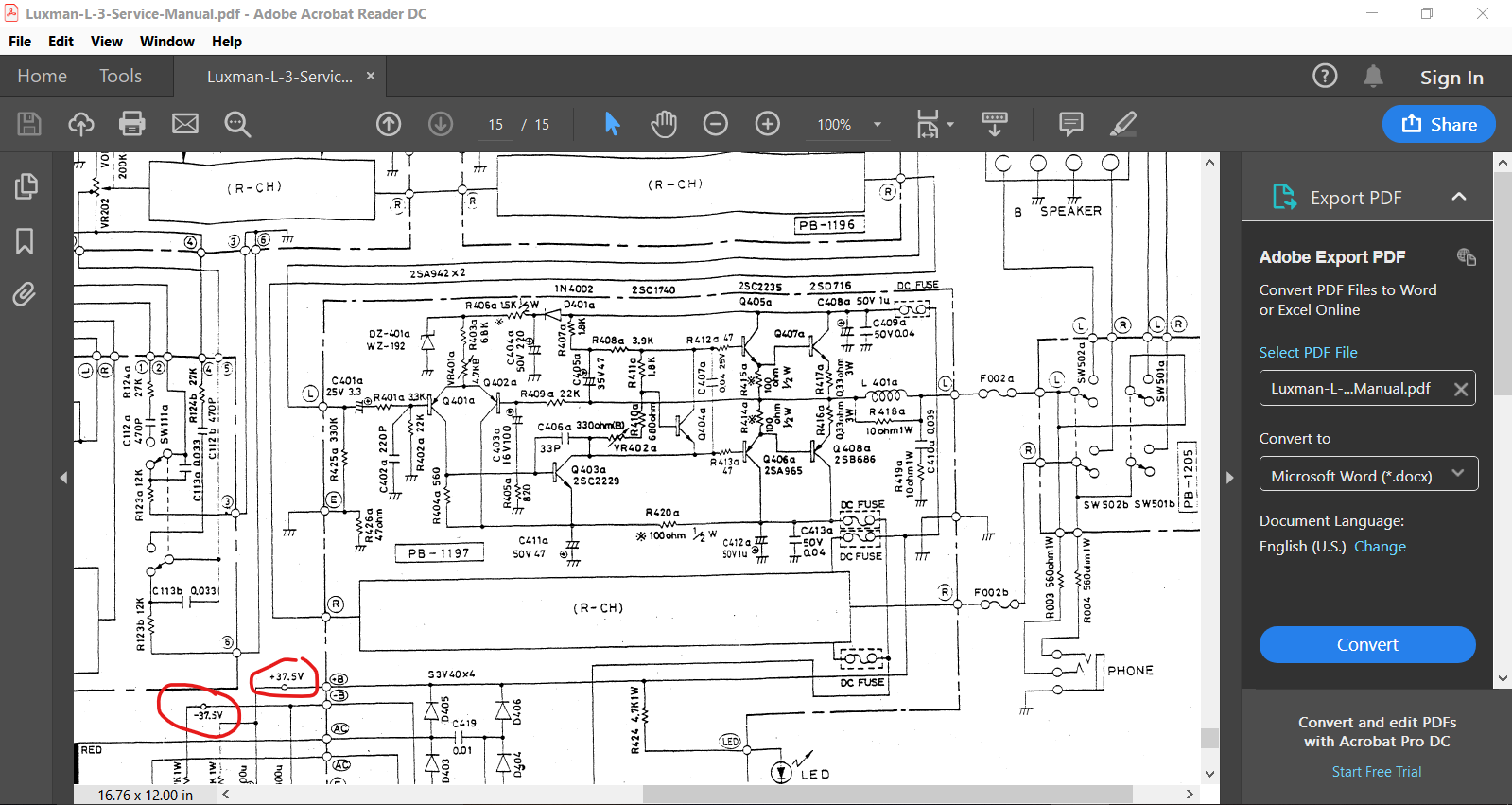The height and width of the screenshot is (805, 1512).
Task: Switch to the Home tab
Action: (x=42, y=76)
